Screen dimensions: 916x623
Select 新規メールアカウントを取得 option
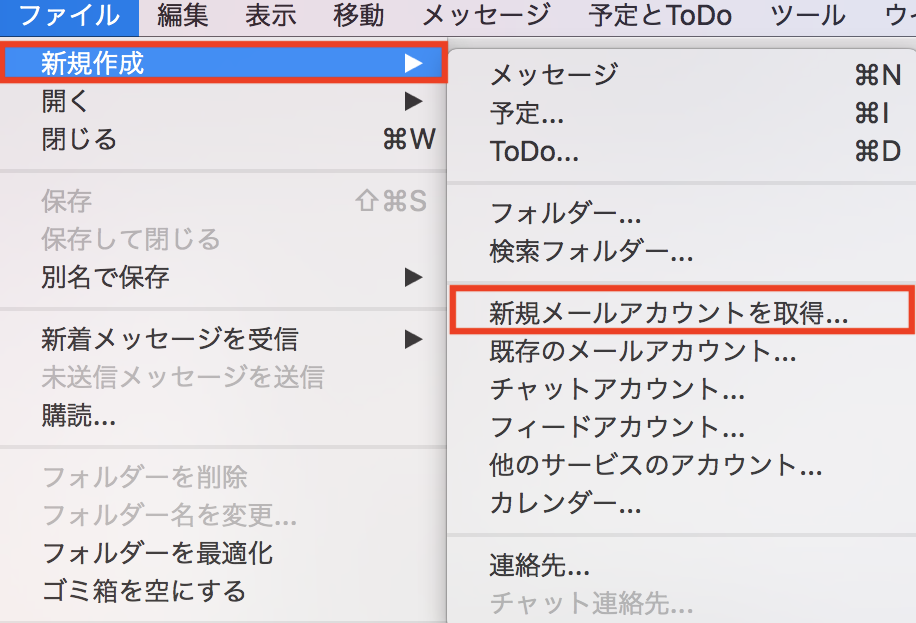pyautogui.click(x=668, y=313)
